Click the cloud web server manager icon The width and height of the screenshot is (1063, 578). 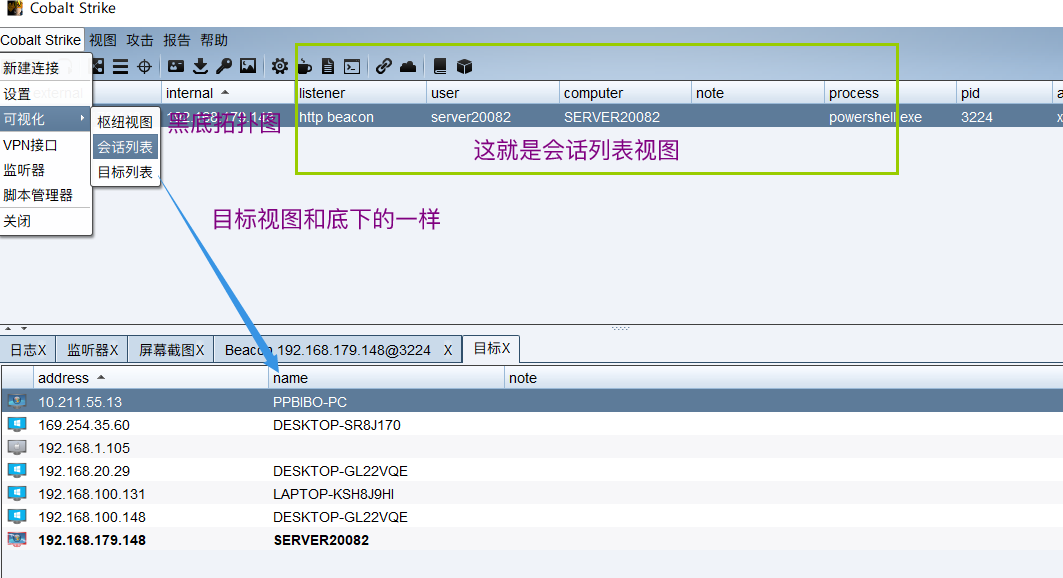tap(408, 66)
